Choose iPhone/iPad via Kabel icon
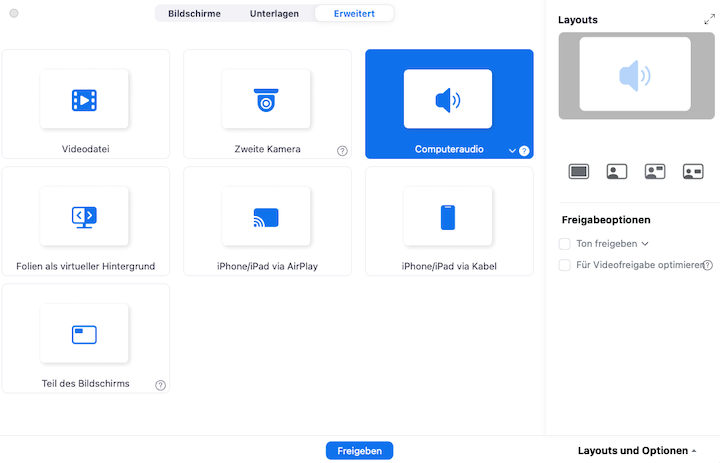720x463 pixels. (x=448, y=217)
